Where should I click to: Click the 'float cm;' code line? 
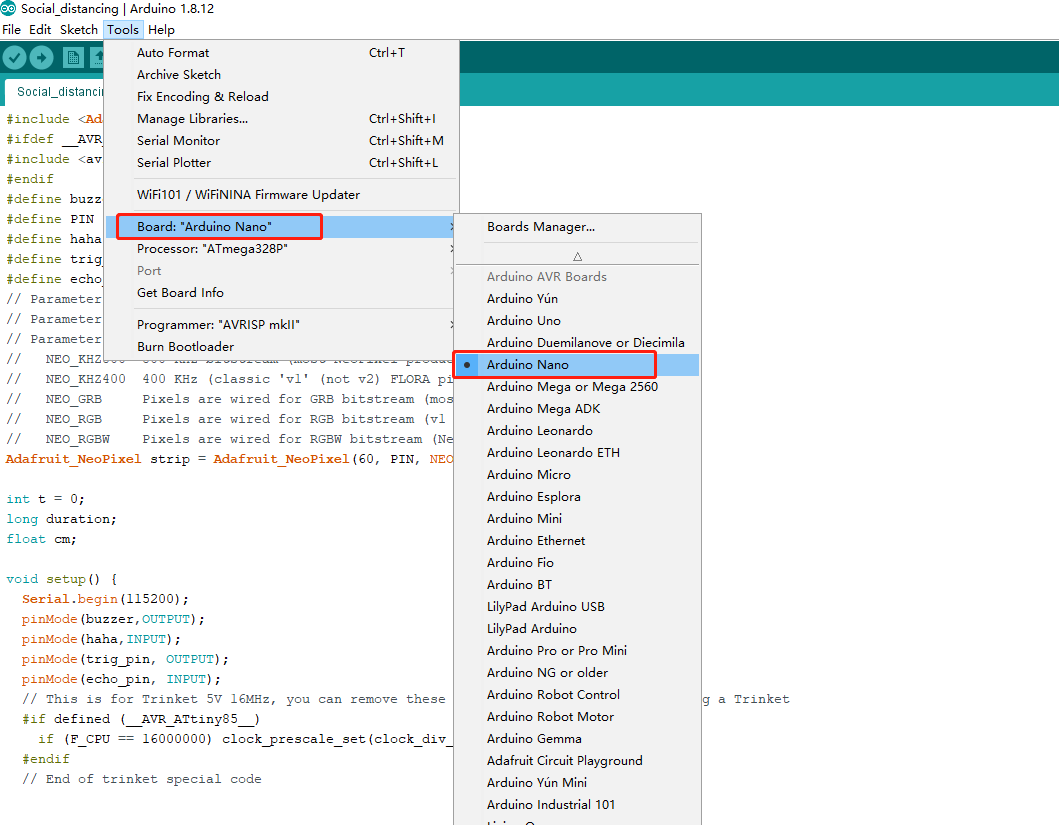41,539
